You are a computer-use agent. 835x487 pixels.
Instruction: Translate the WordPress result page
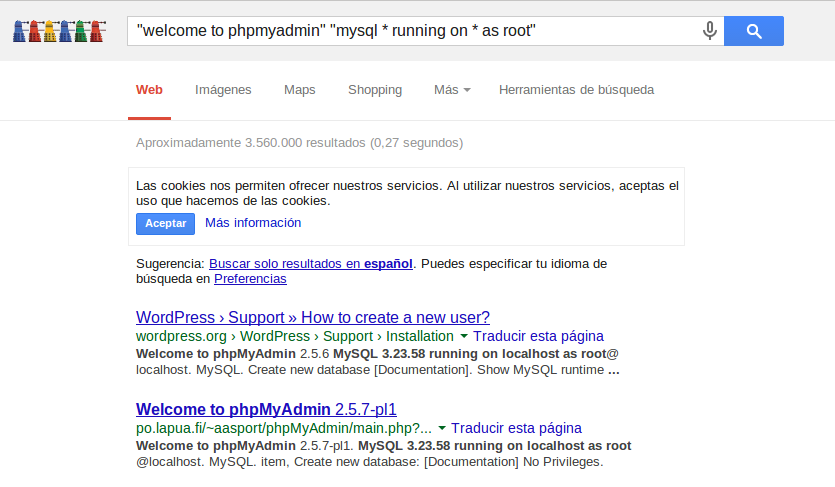[x=538, y=336]
